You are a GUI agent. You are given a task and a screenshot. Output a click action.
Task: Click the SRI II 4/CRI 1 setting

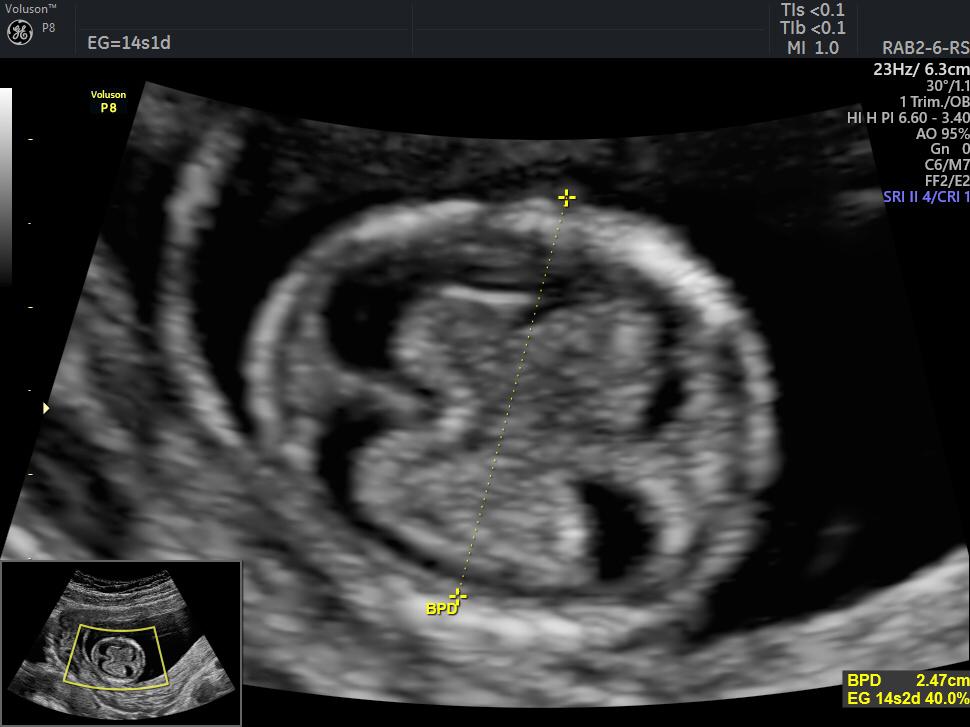926,197
